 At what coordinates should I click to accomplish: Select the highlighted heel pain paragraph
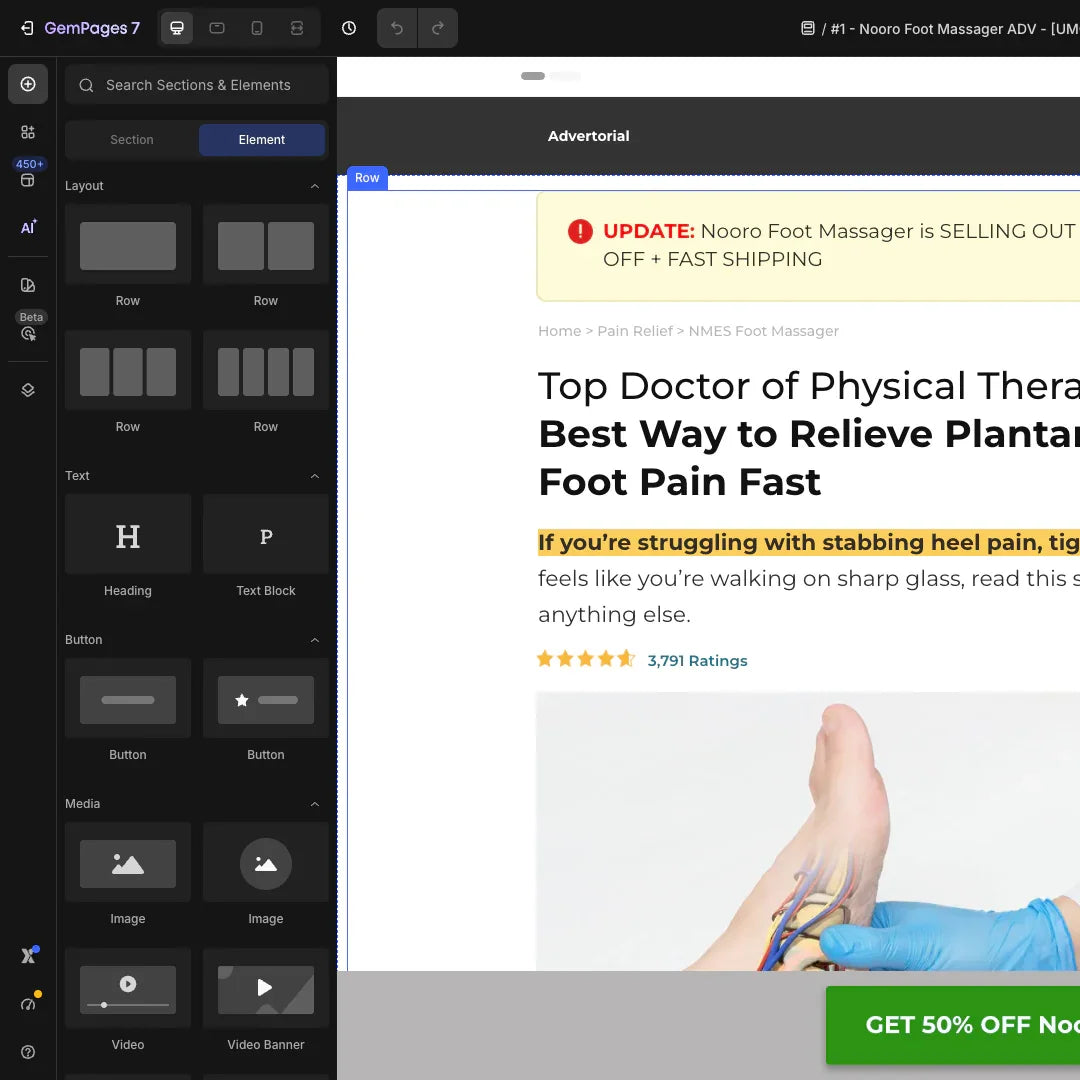pyautogui.click(x=809, y=578)
